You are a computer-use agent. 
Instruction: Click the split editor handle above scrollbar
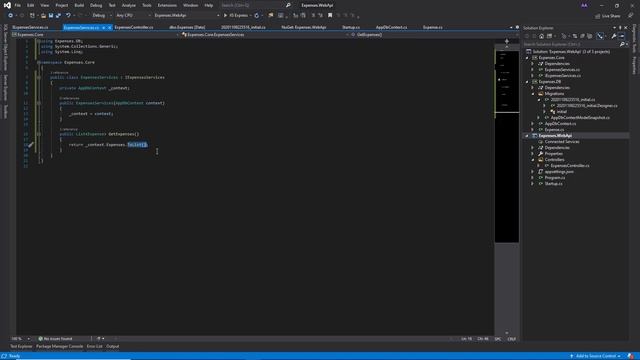tap(507, 41)
